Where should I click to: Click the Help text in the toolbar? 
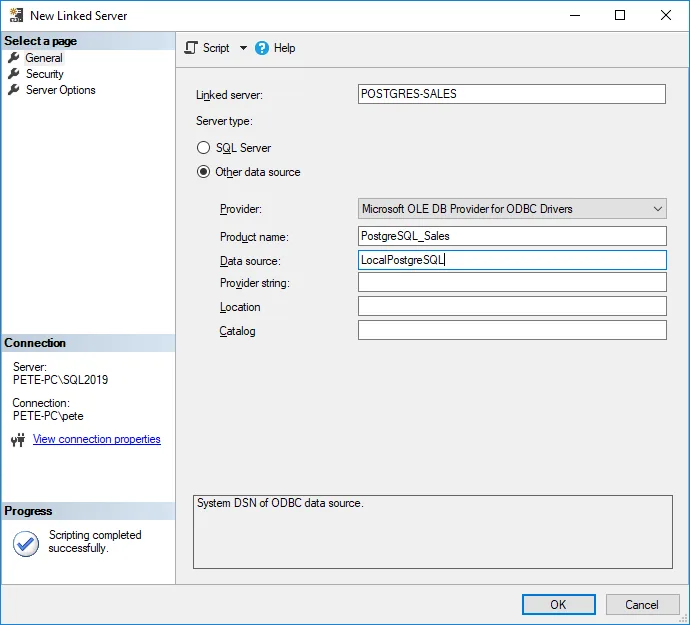point(284,48)
